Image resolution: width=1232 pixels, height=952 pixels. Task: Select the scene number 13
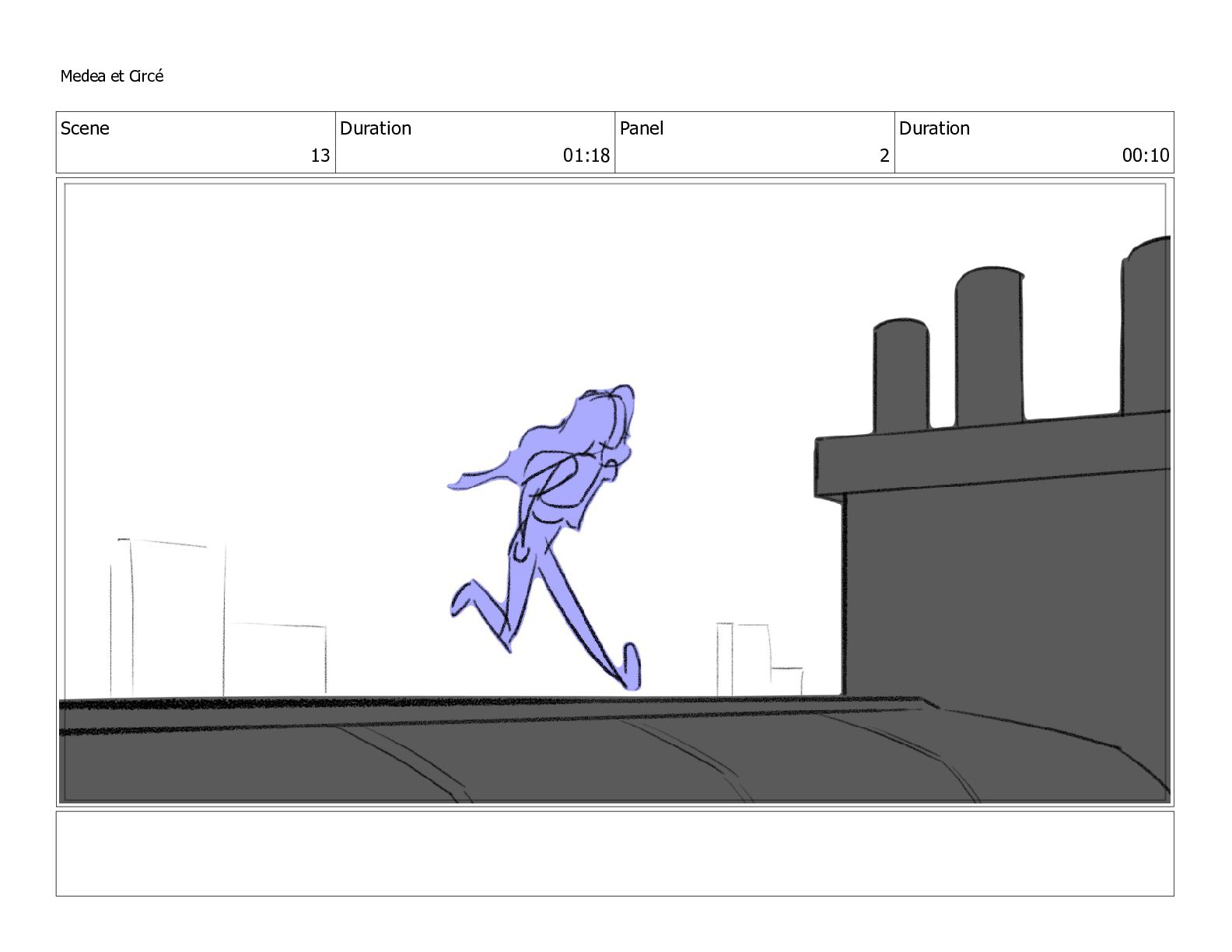click(320, 156)
